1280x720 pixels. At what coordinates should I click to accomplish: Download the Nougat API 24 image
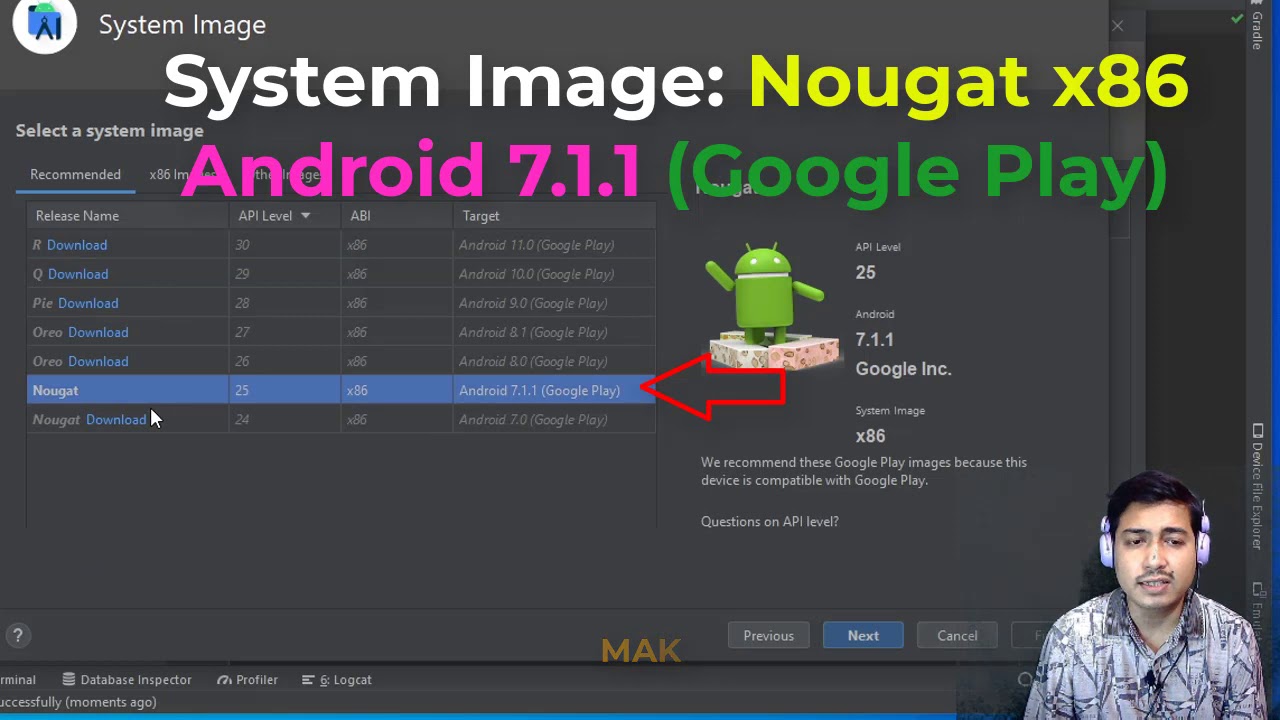click(116, 420)
